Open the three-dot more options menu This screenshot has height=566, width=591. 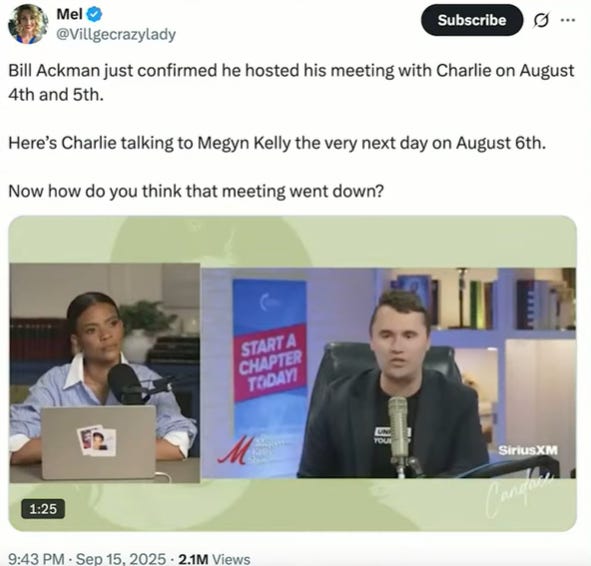click(568, 20)
